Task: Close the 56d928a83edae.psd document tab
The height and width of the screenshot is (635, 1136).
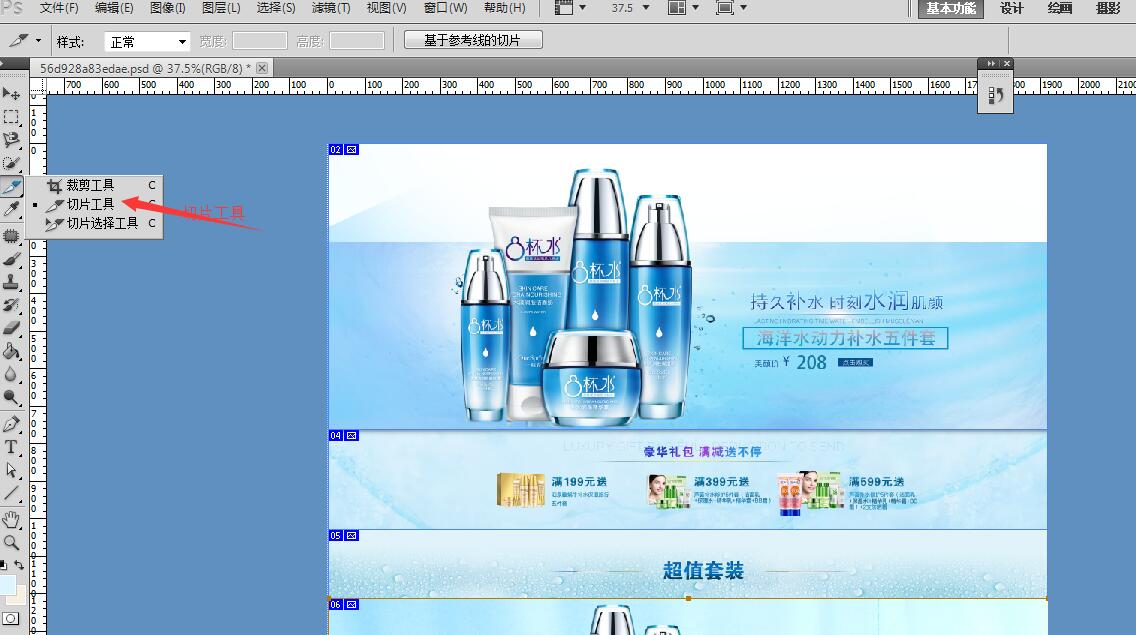Action: (x=262, y=68)
